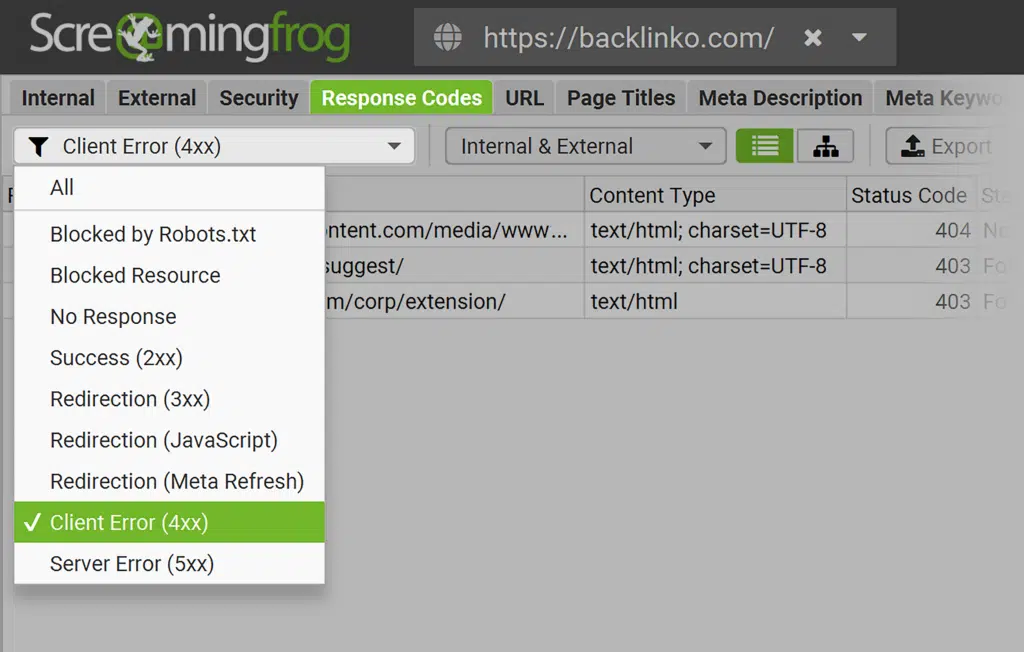Click the list view icon
The height and width of the screenshot is (652, 1024).
[x=765, y=147]
